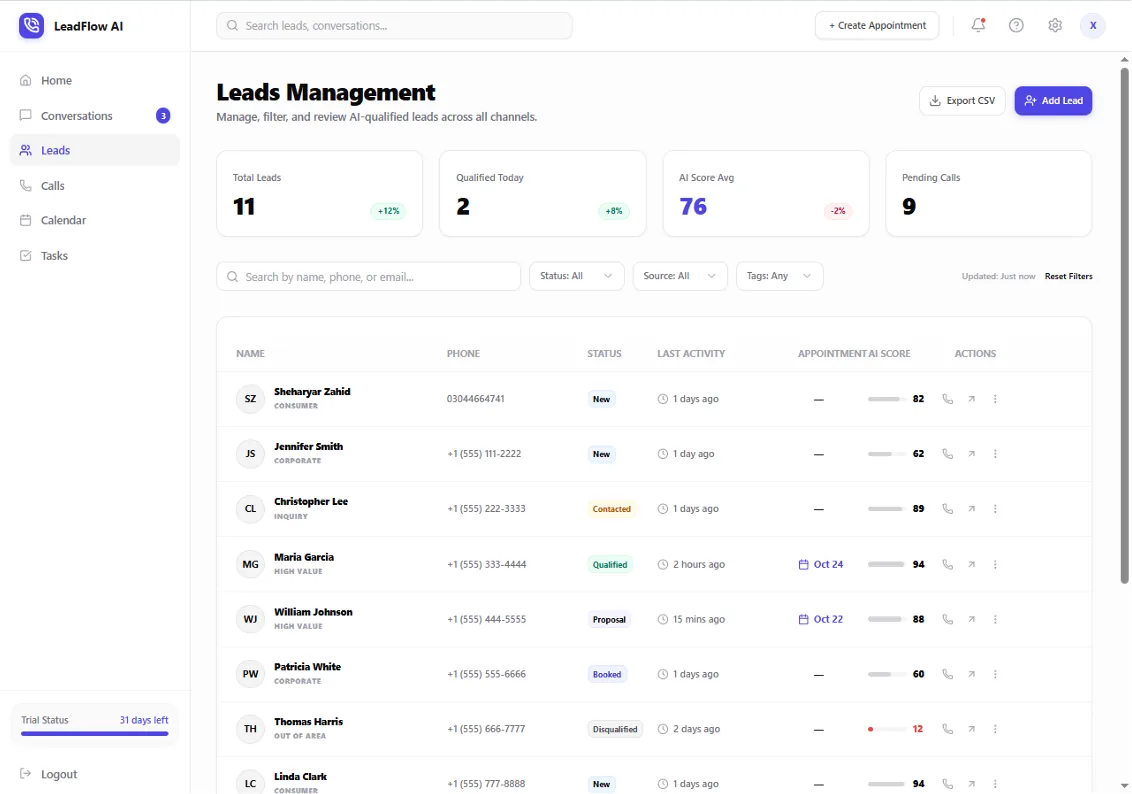The image size is (1132, 794).
Task: Click Thomas Harris's red AI score bar
Action: [x=887, y=729]
